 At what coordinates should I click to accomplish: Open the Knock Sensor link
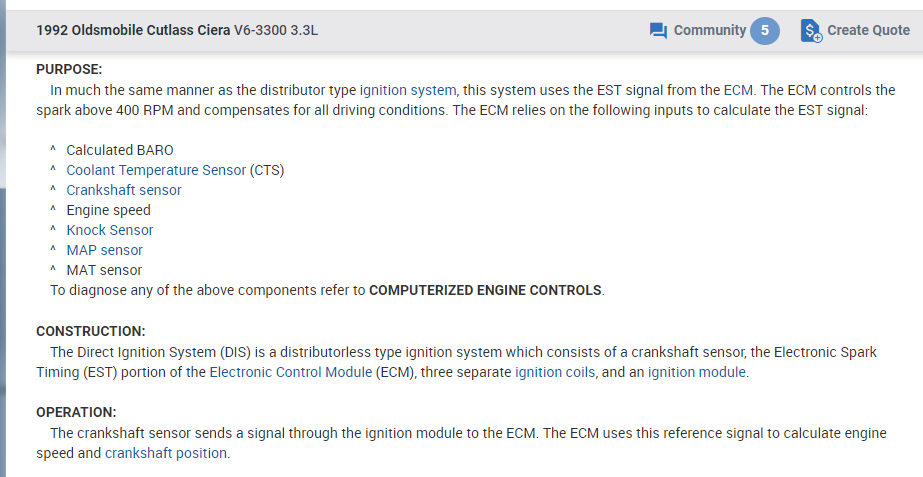pyautogui.click(x=110, y=230)
